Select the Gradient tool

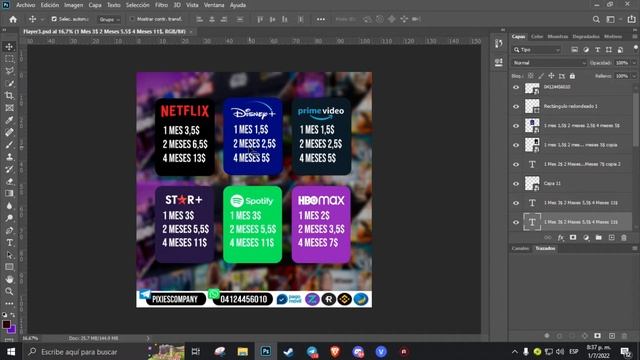(x=9, y=193)
